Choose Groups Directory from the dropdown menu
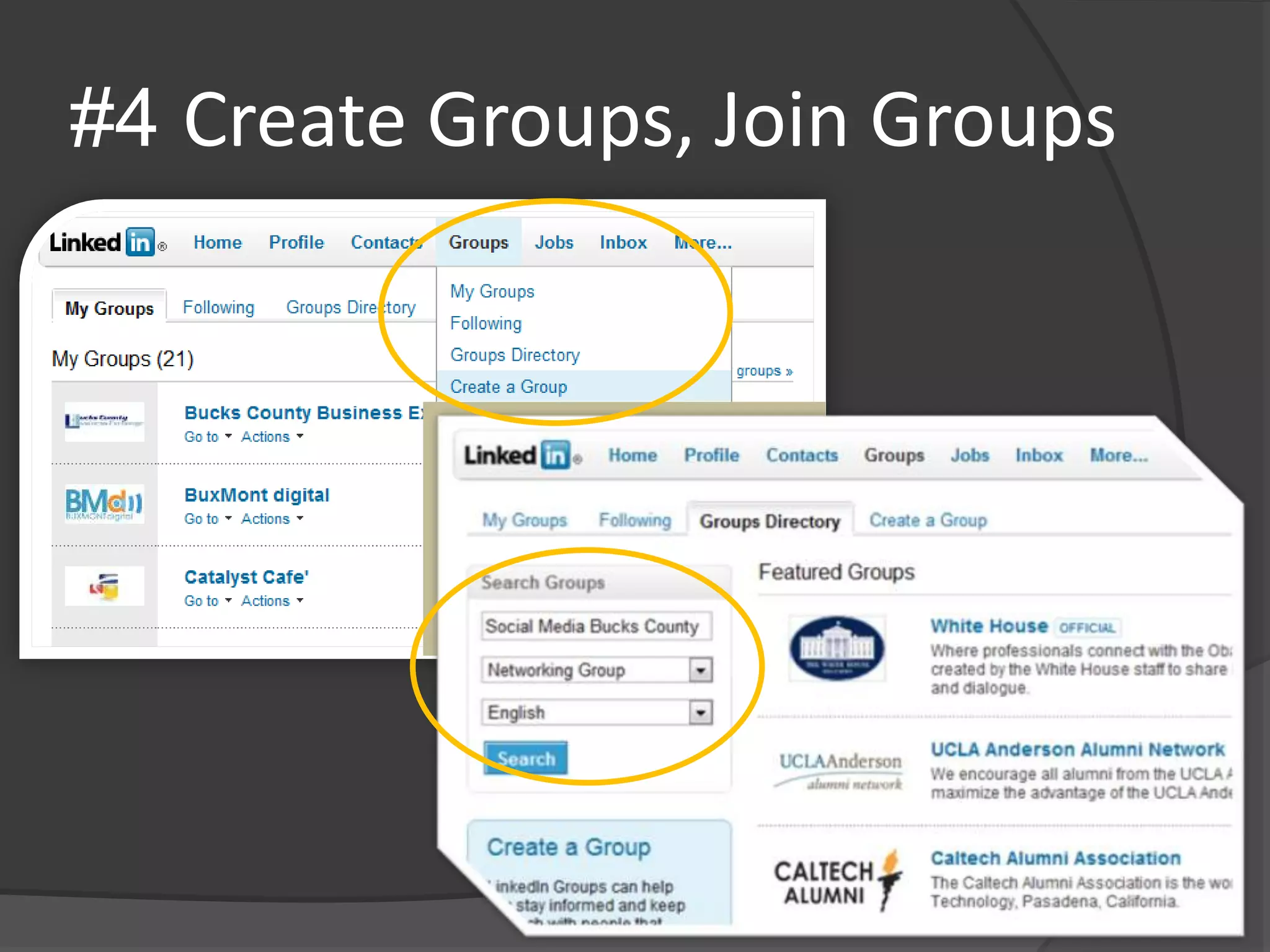Viewport: 1270px width, 952px height. [515, 355]
